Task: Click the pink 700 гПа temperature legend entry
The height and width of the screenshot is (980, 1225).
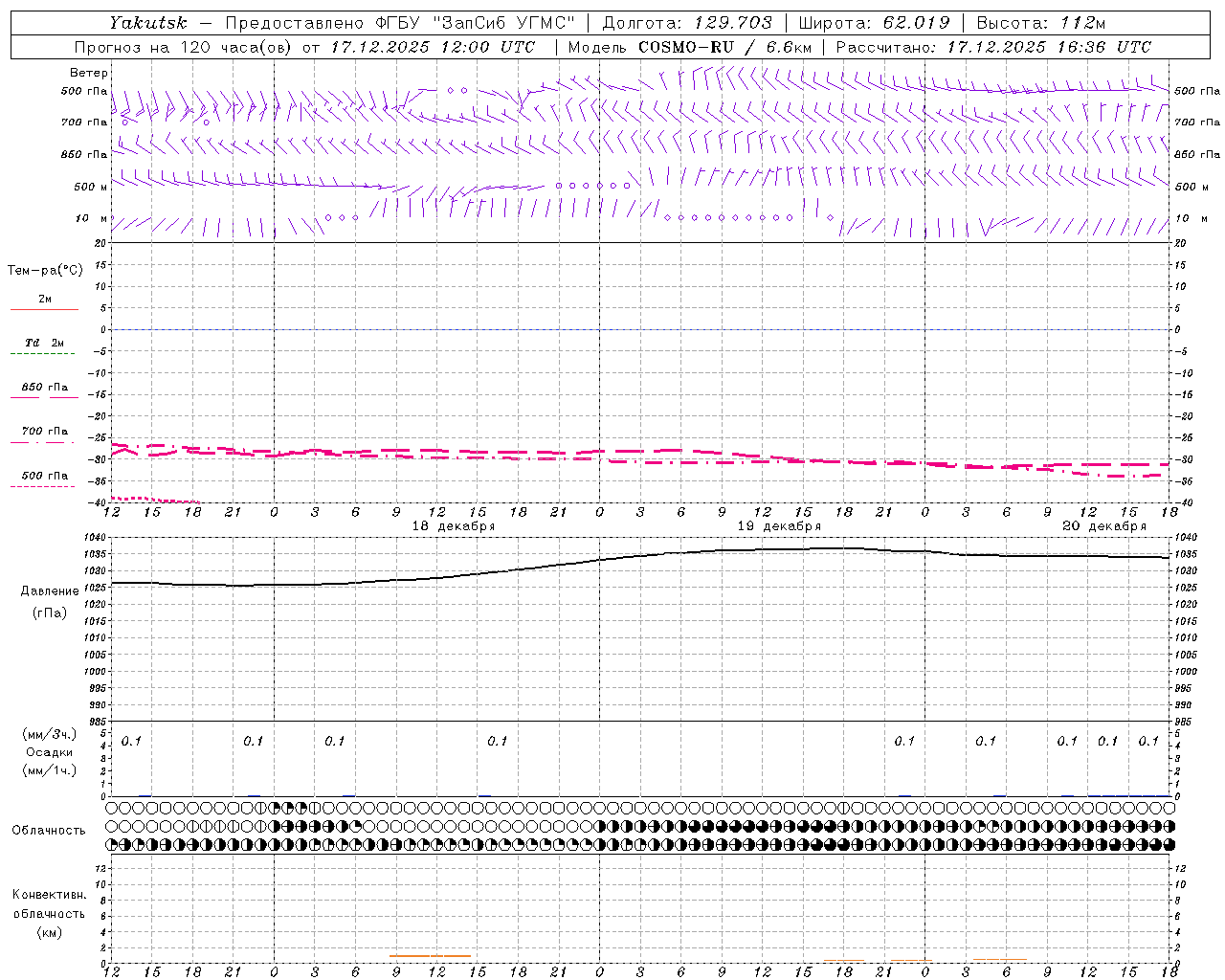Action: [x=44, y=434]
